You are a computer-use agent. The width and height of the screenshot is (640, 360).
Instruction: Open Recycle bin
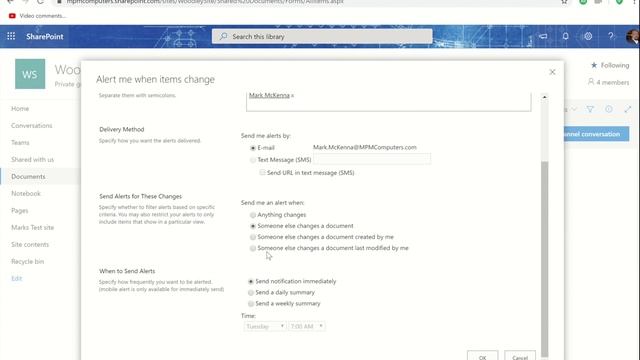27,261
